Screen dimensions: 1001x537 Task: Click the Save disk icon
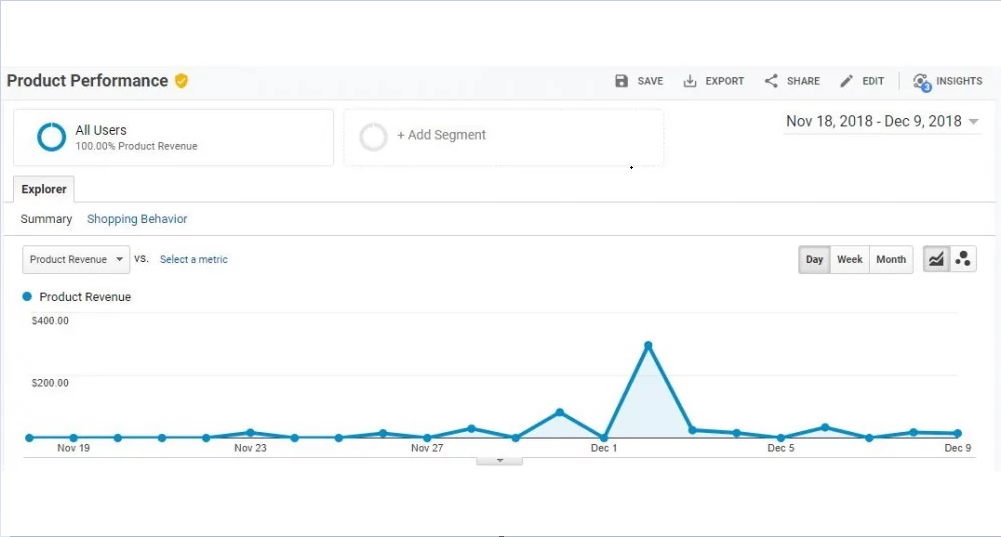[622, 81]
